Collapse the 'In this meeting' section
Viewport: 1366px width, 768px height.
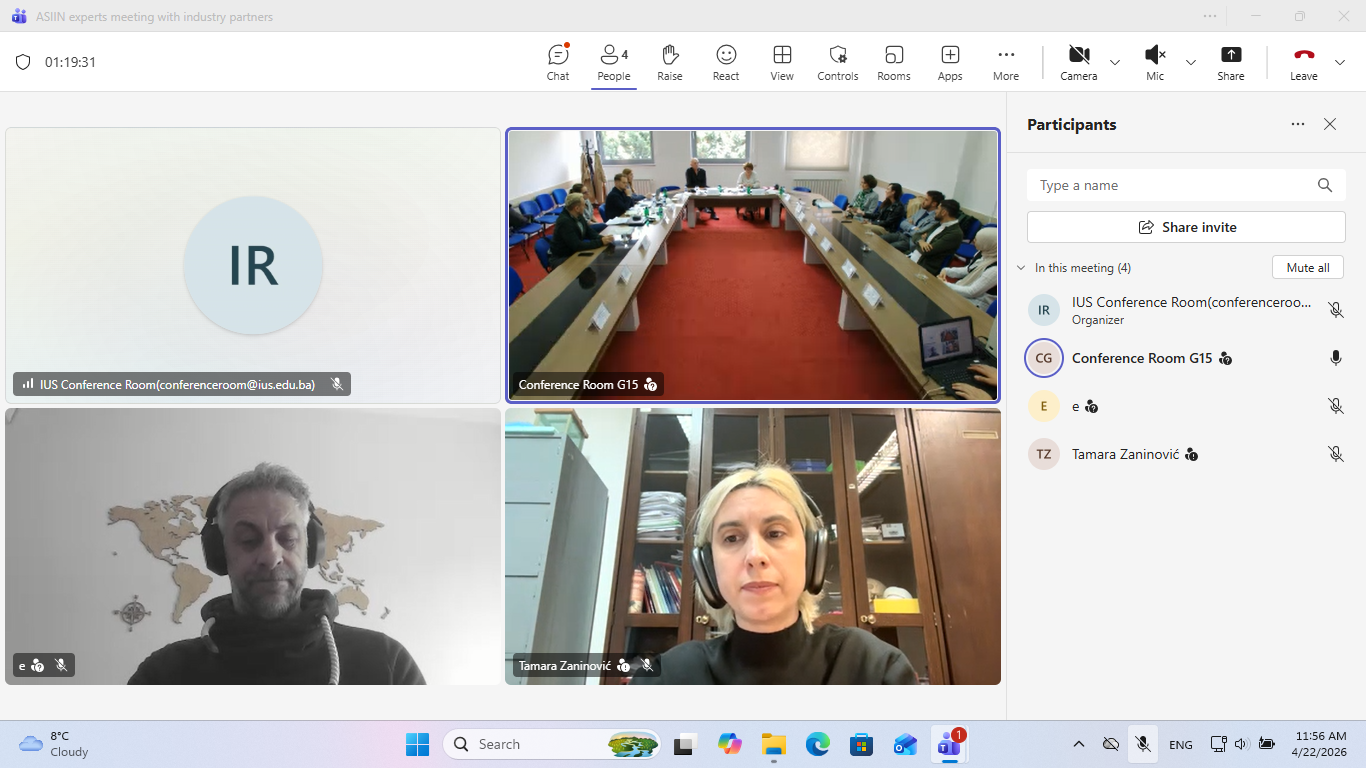[1021, 268]
